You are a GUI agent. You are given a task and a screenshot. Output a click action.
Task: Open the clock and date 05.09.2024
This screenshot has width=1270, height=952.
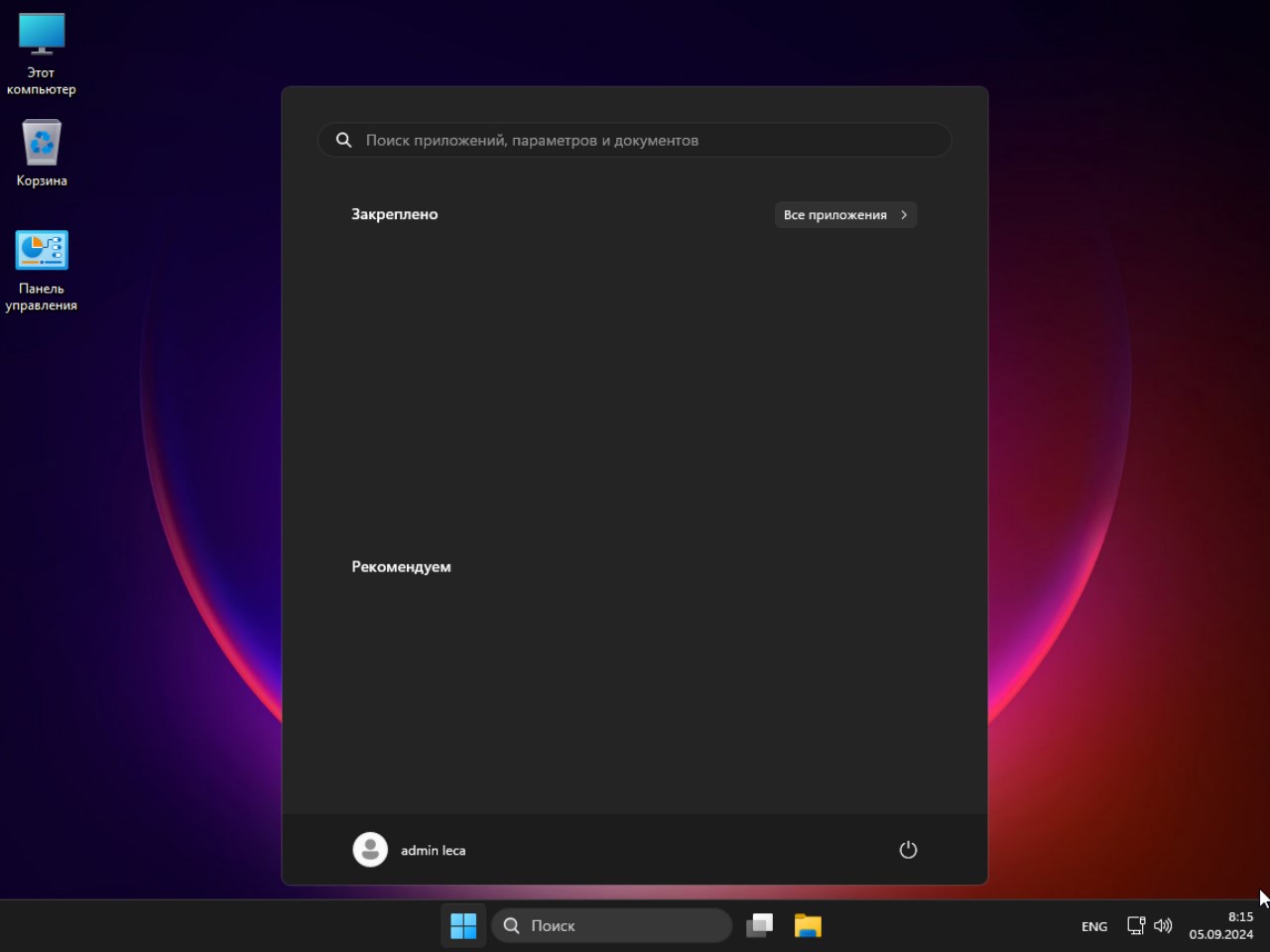1221,925
